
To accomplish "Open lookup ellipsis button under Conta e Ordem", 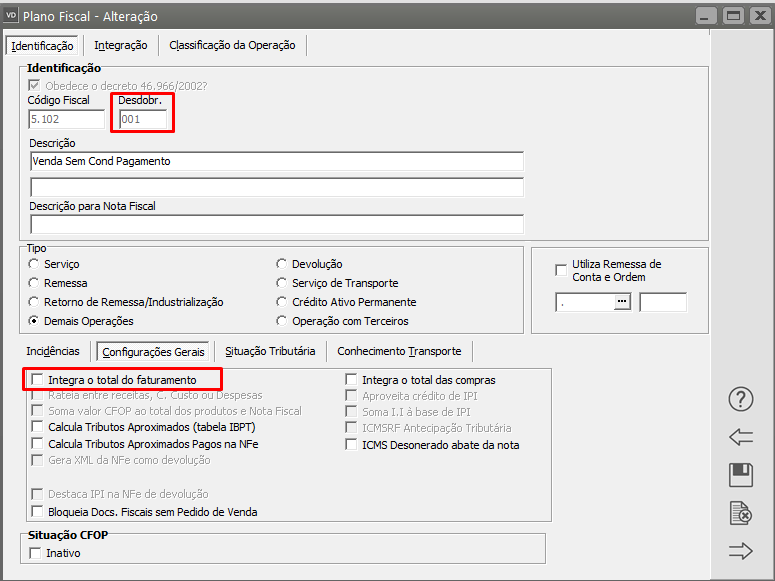I will (x=622, y=302).
